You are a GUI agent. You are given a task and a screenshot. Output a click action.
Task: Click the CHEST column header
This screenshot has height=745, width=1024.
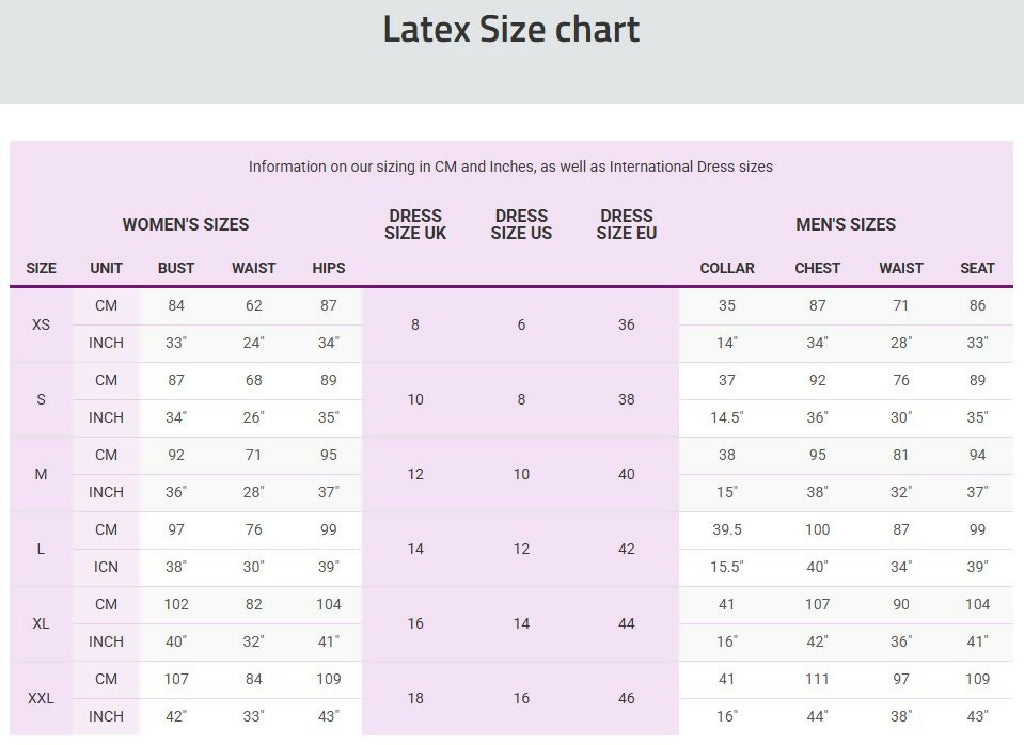point(817,268)
